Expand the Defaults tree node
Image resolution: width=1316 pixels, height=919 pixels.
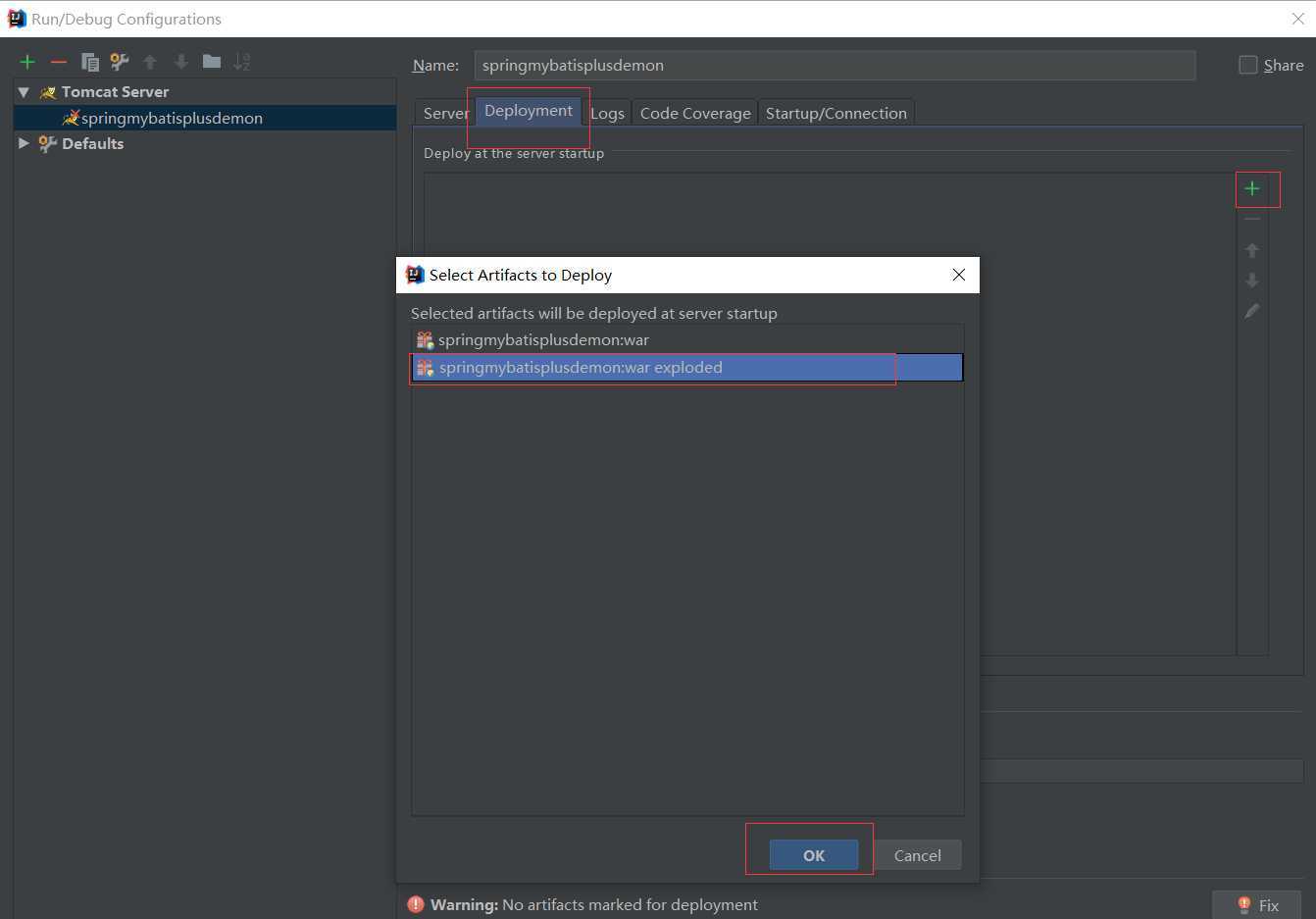point(24,143)
